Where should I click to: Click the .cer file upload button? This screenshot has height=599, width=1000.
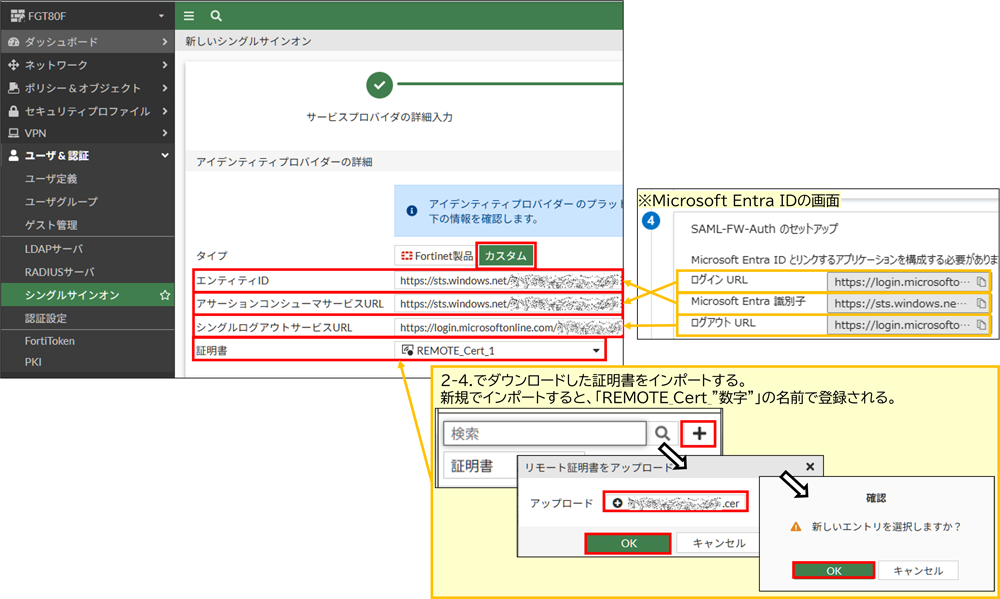[x=675, y=503]
